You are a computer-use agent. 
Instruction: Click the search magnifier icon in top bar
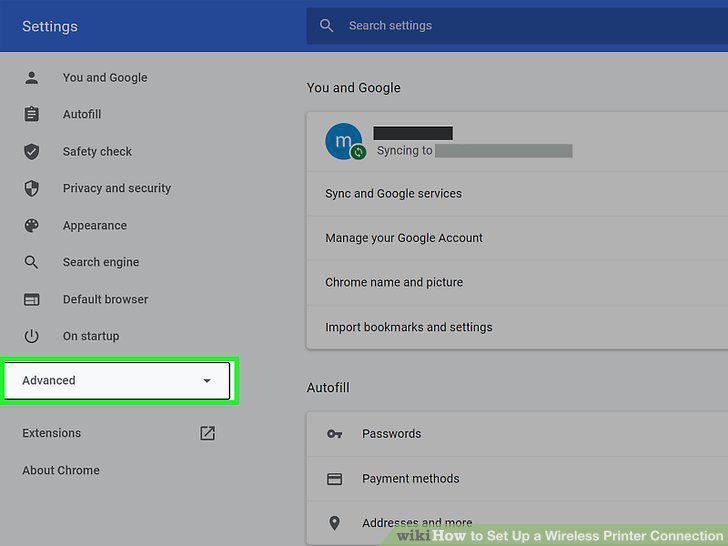(x=326, y=26)
